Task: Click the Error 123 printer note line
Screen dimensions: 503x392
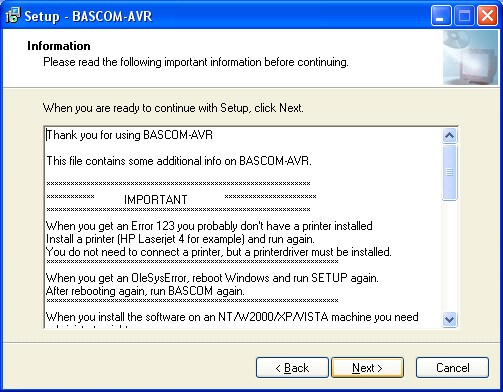Action: (x=209, y=226)
